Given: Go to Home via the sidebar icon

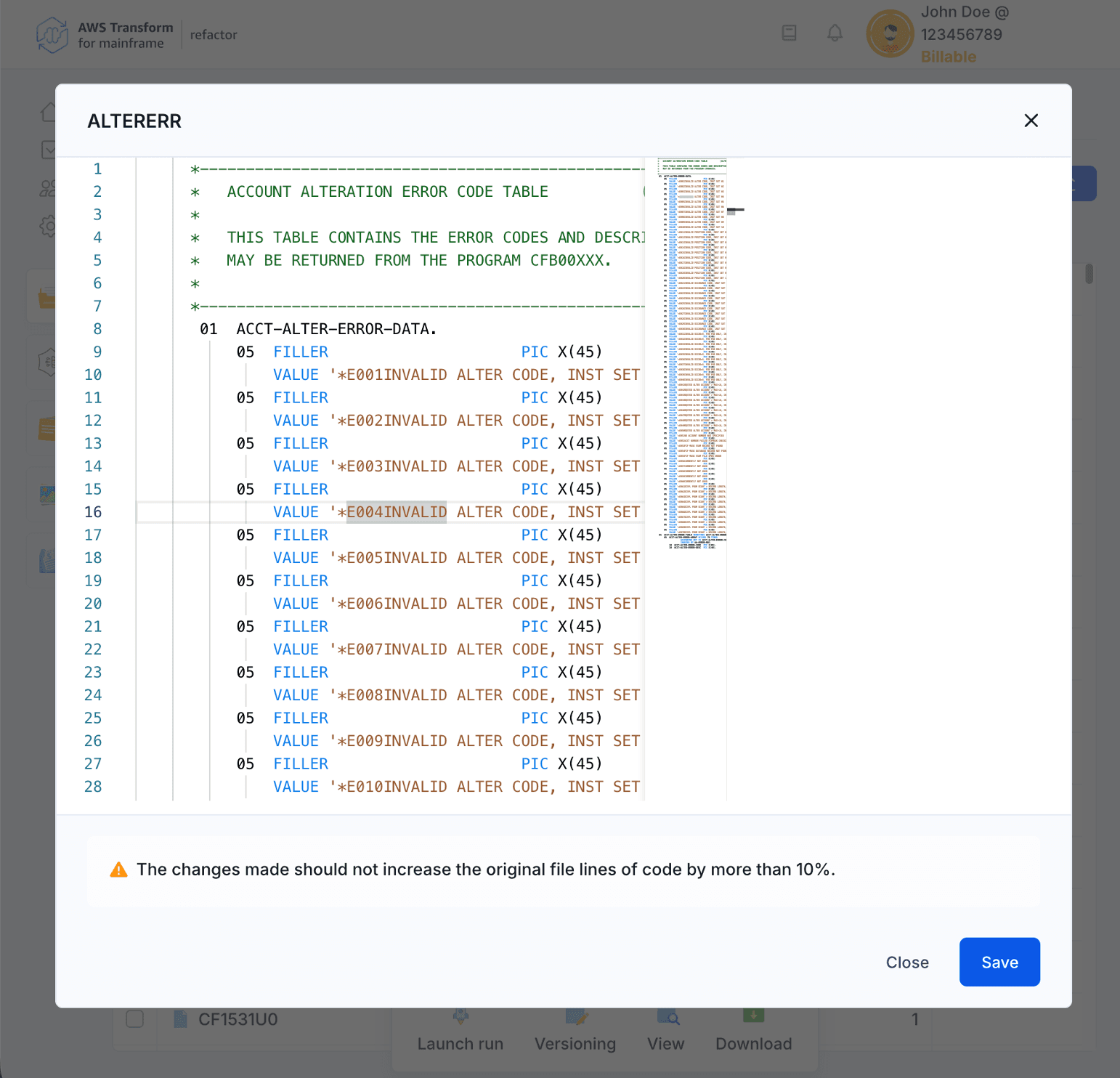Looking at the screenshot, I should [x=48, y=110].
